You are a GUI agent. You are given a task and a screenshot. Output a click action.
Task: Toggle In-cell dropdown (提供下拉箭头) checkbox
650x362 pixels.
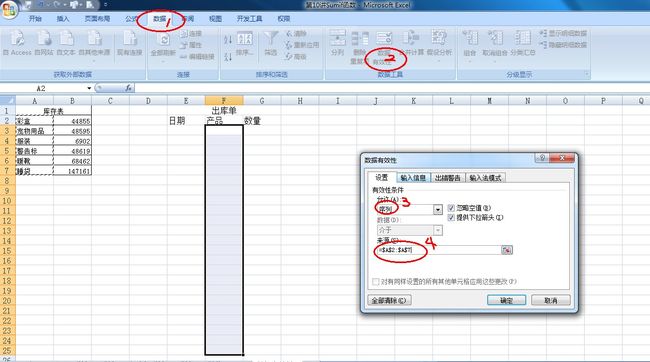pos(451,217)
